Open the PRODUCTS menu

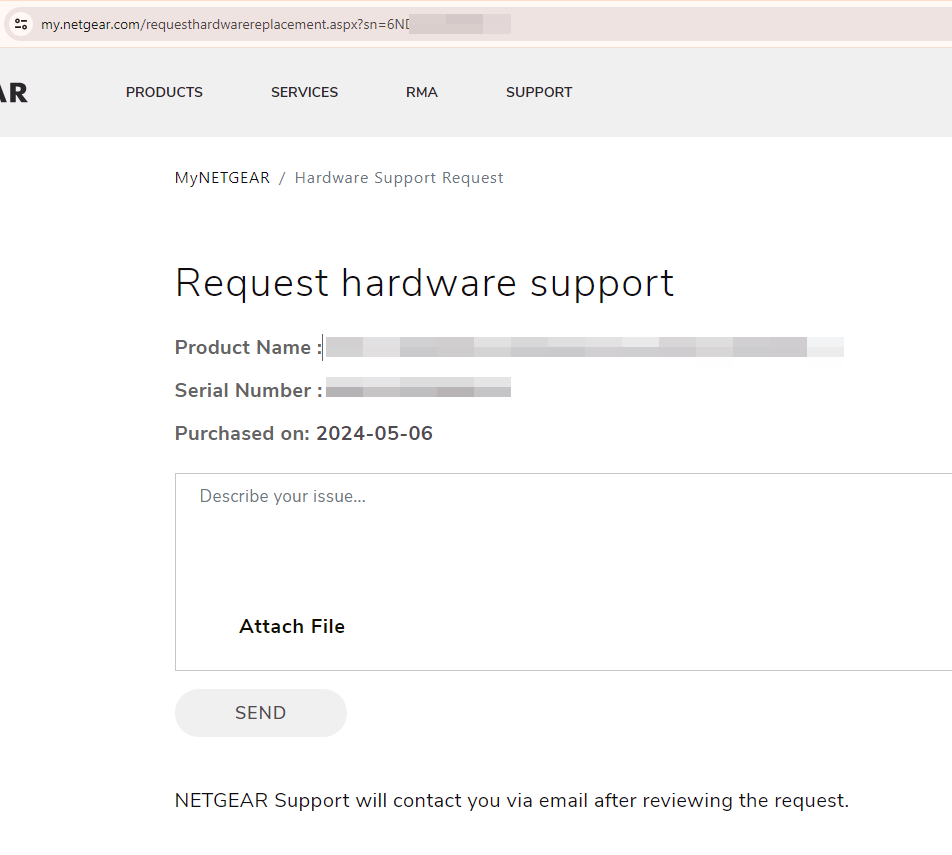164,92
